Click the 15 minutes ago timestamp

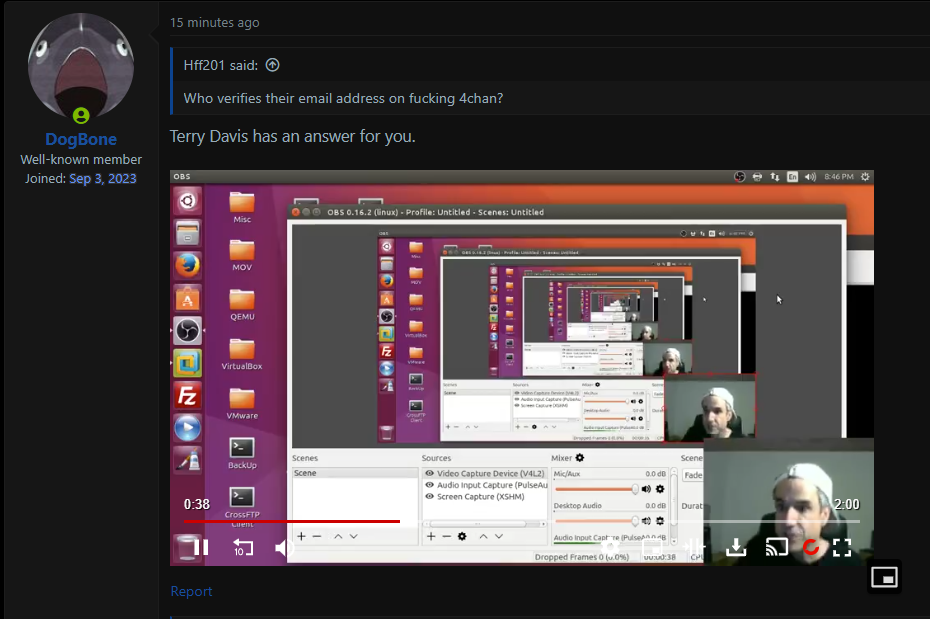[215, 23]
